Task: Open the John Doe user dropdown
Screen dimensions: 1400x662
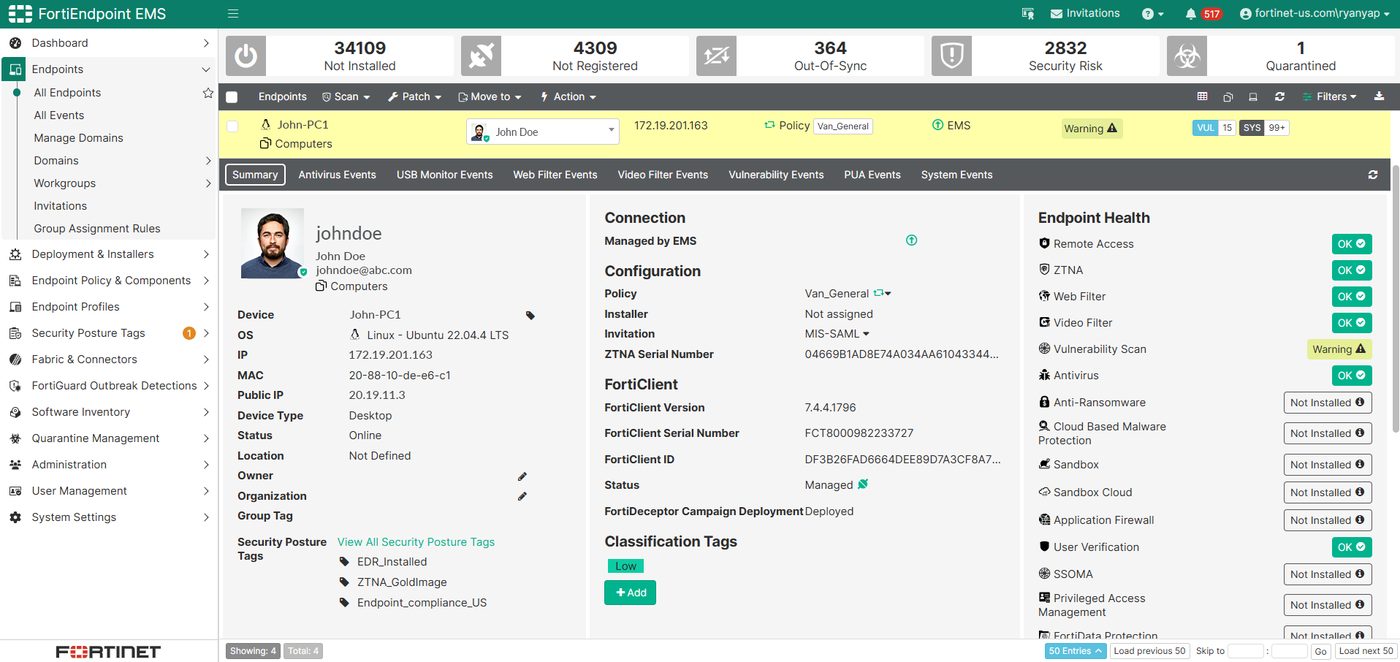Action: pyautogui.click(x=543, y=132)
